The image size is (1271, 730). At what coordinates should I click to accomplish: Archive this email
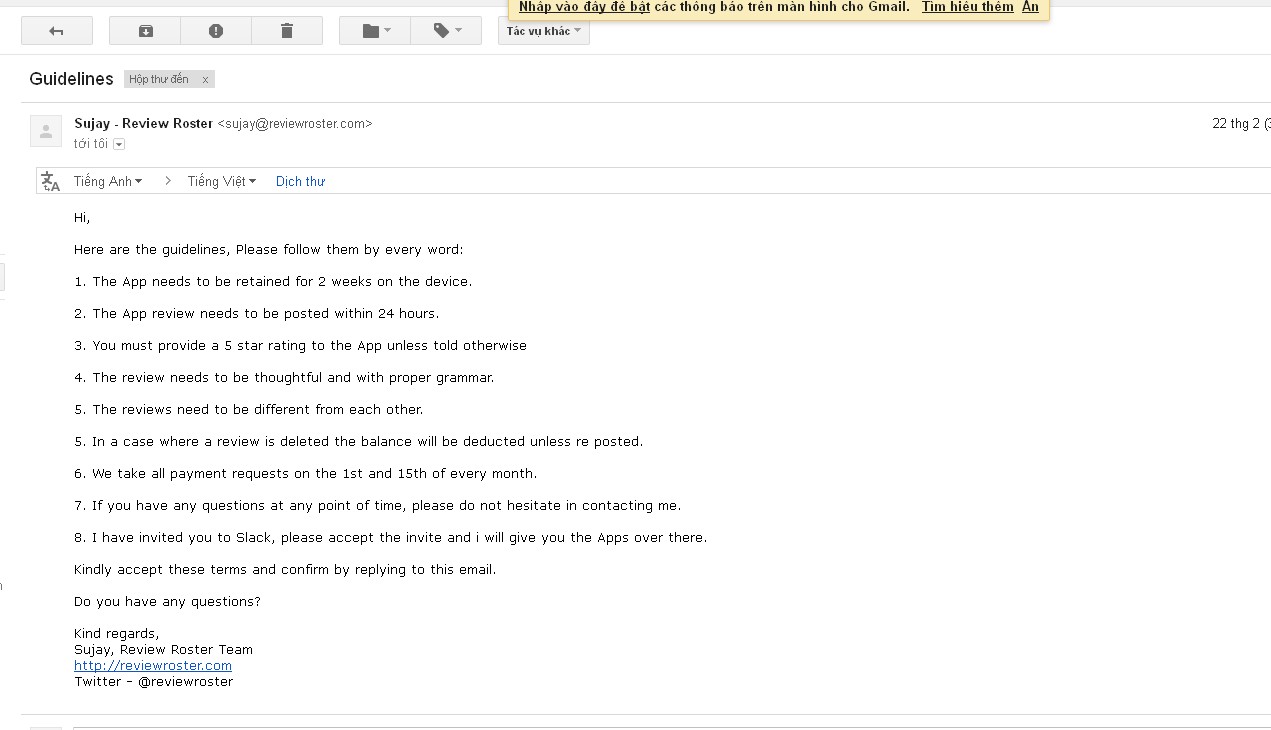pyautogui.click(x=145, y=31)
